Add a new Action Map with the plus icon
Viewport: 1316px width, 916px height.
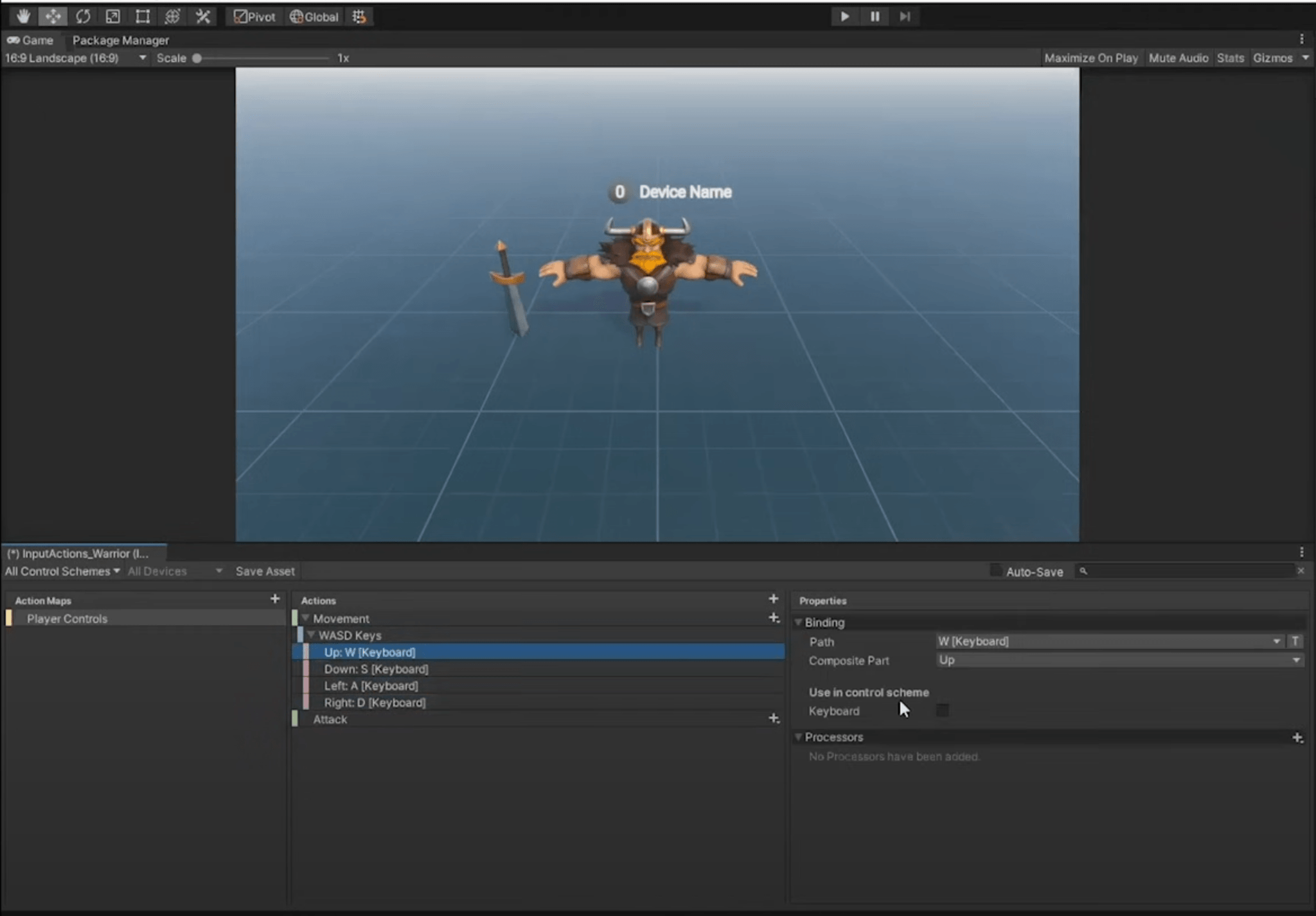[x=274, y=599]
